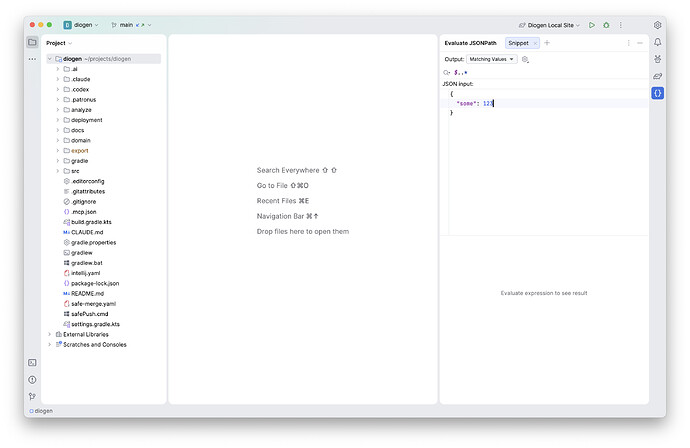Select the .codex folder
This screenshot has height=448, width=690.
click(x=80, y=89)
